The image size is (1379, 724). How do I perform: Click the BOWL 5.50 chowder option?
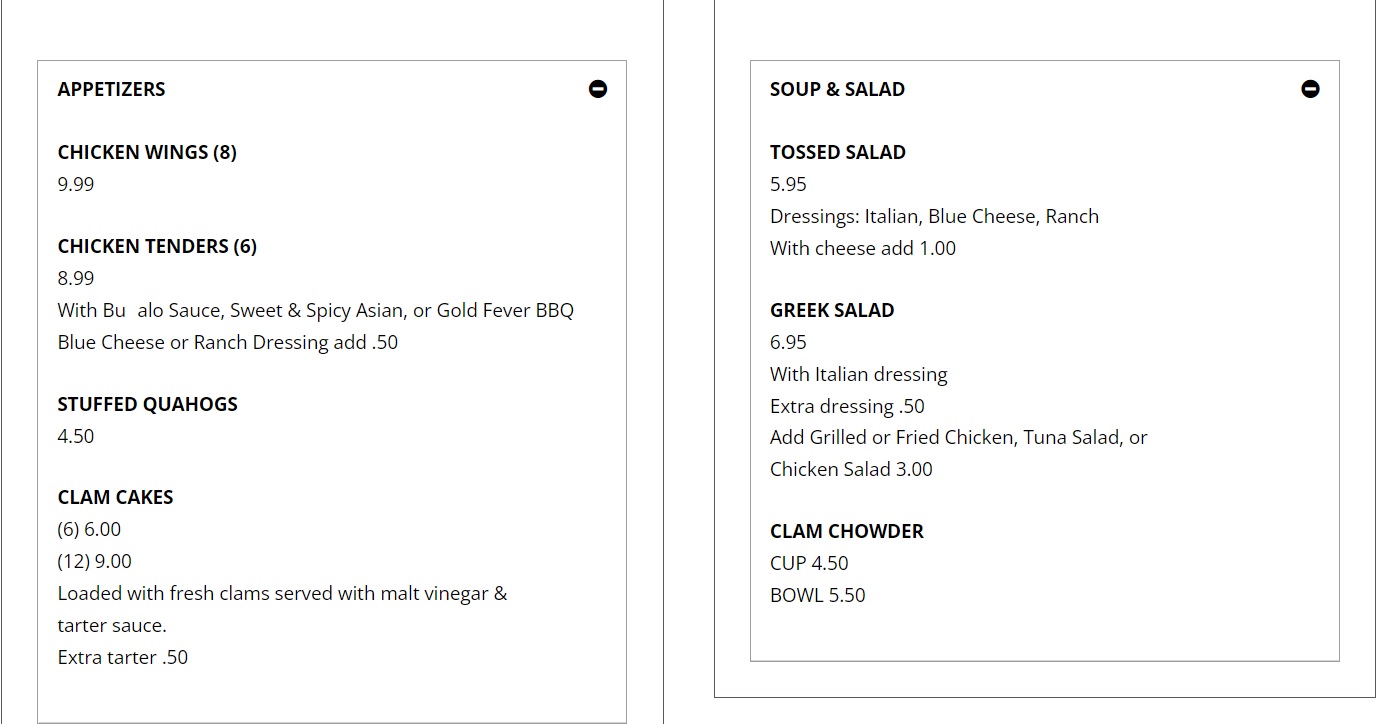(x=817, y=595)
